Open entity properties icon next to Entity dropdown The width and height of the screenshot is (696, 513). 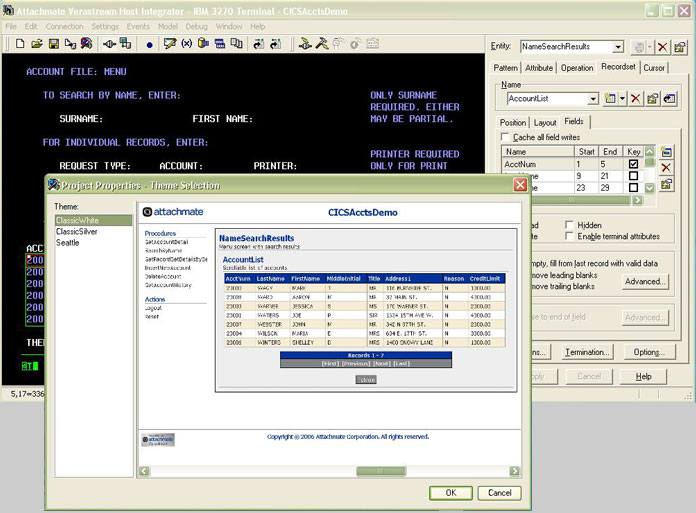click(x=679, y=47)
